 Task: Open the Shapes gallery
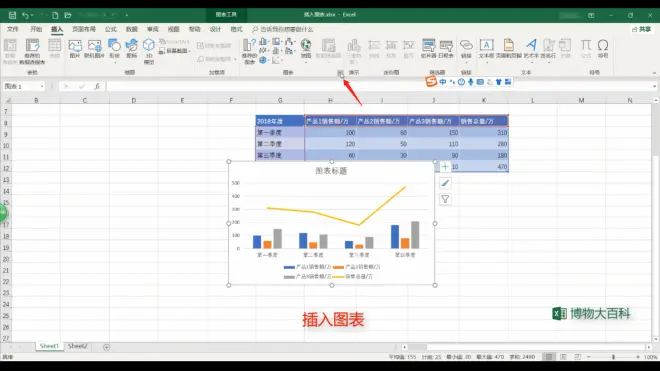point(114,50)
